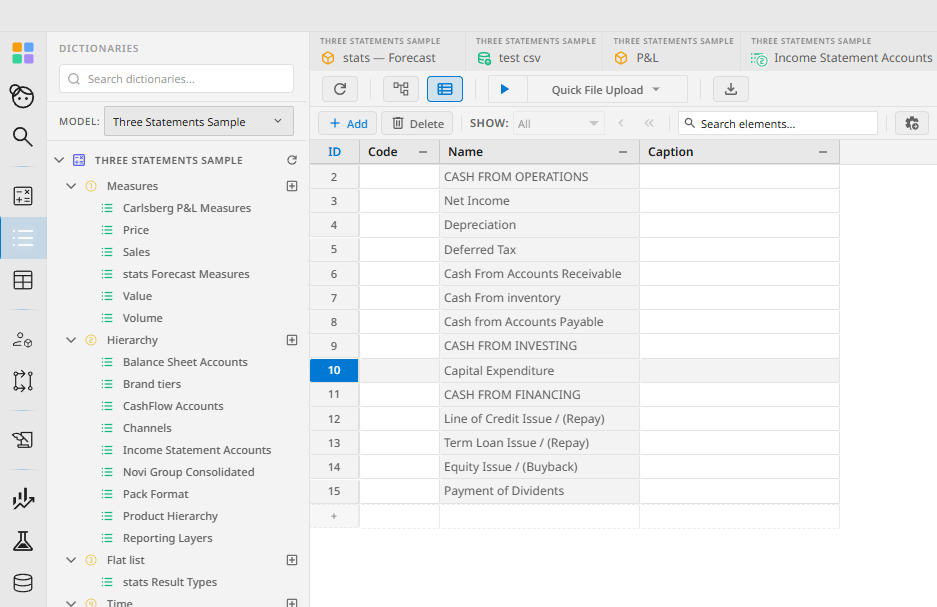Open the lab flask icon in sidebar
This screenshot has height=607, width=937.
[x=23, y=541]
